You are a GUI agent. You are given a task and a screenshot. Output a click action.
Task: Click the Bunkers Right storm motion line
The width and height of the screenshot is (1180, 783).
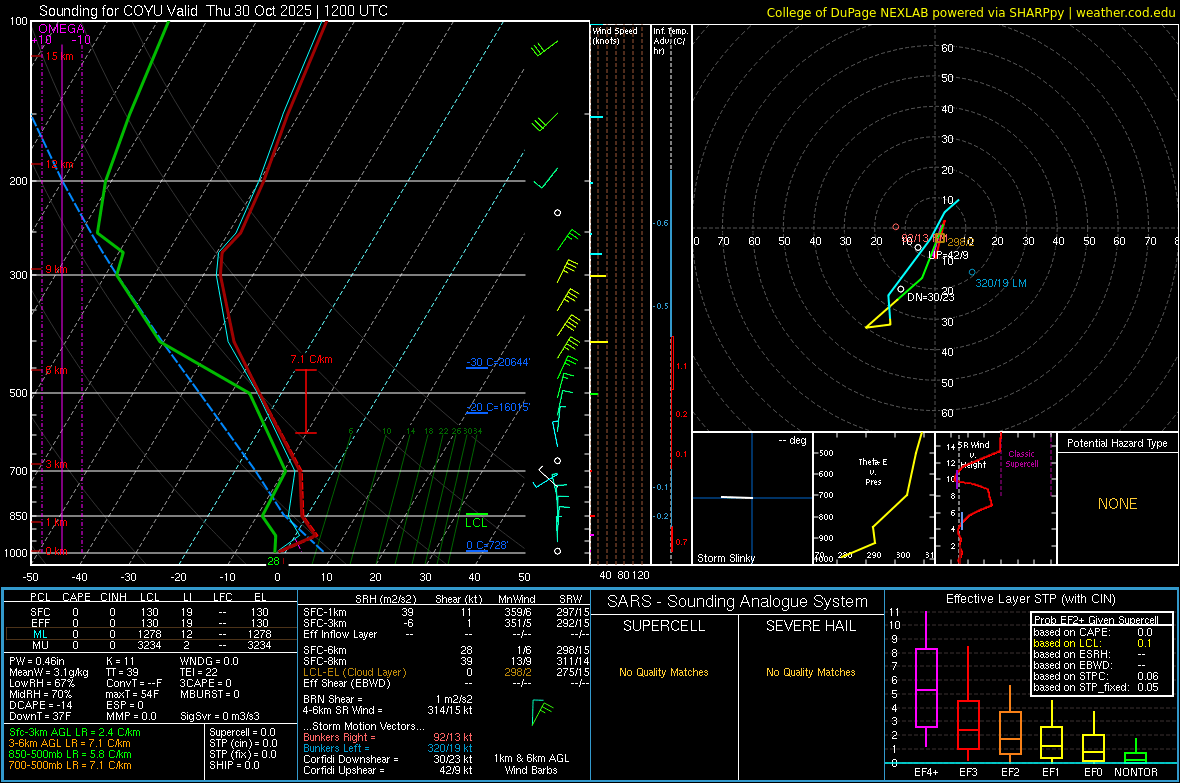click(x=387, y=737)
